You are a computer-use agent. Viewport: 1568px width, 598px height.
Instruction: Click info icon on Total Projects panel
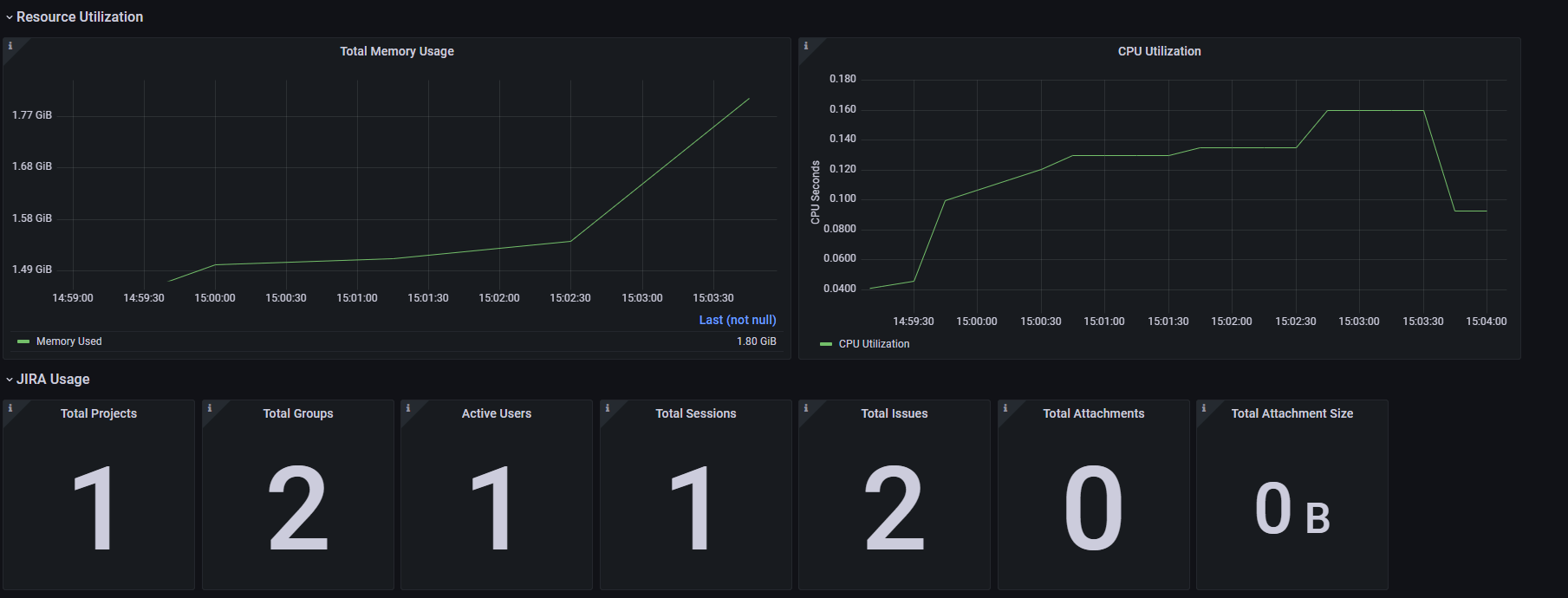click(x=10, y=408)
